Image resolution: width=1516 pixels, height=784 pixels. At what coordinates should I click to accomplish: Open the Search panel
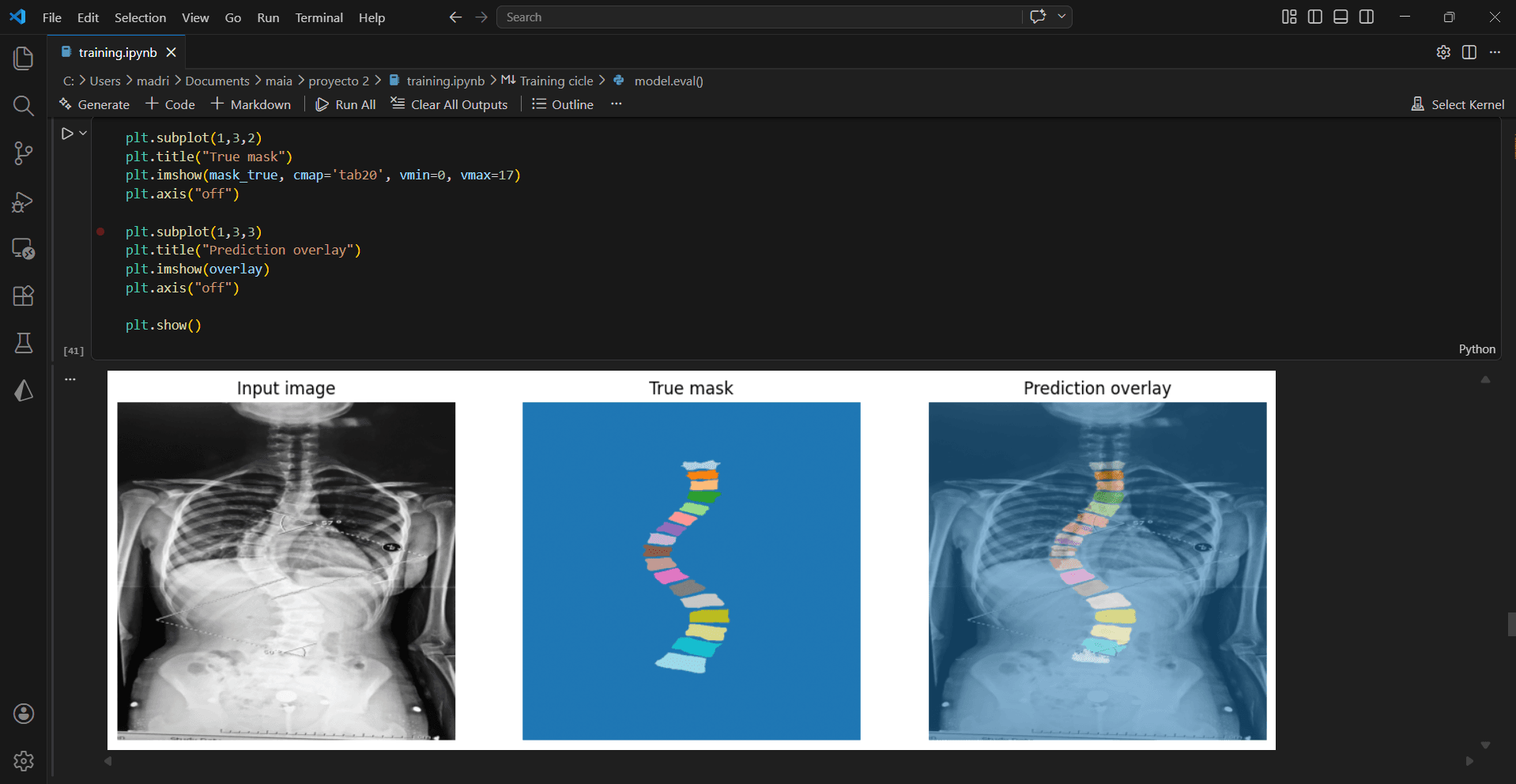coord(23,105)
